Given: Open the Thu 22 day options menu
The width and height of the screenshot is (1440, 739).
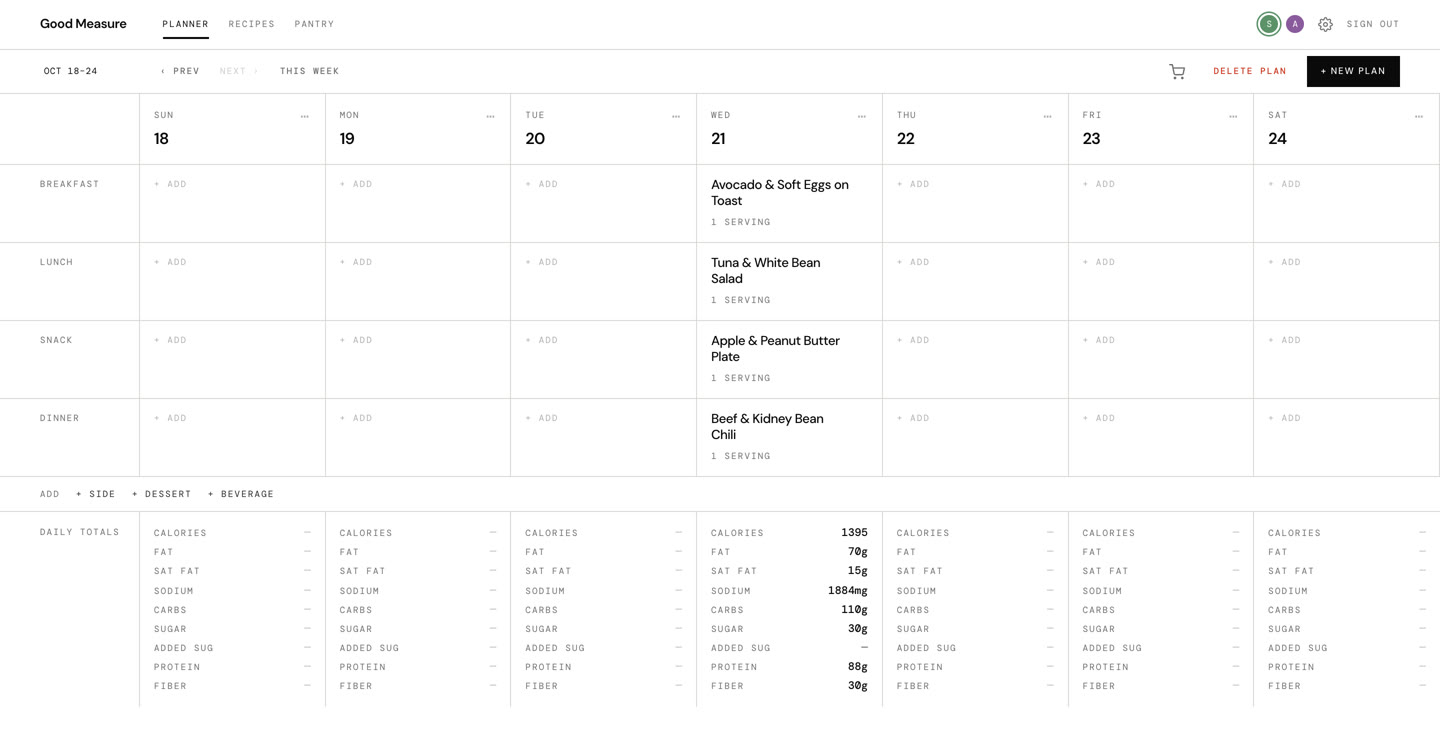Looking at the screenshot, I should tap(1047, 117).
